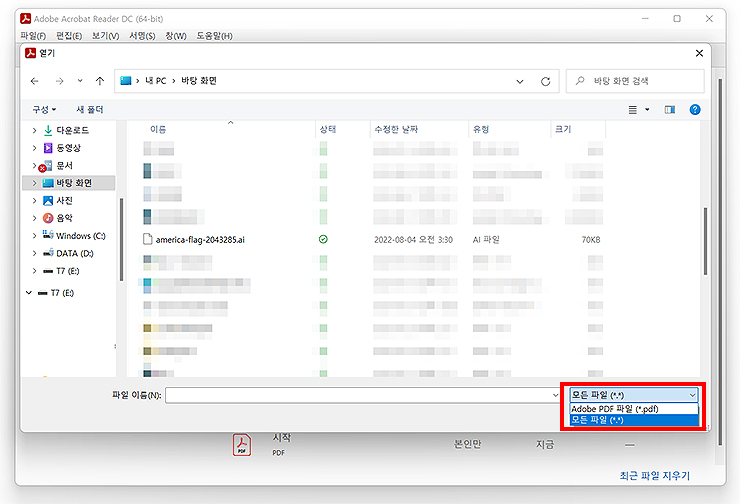Sort by the 상태 column header
740x504 pixels.
[x=328, y=129]
